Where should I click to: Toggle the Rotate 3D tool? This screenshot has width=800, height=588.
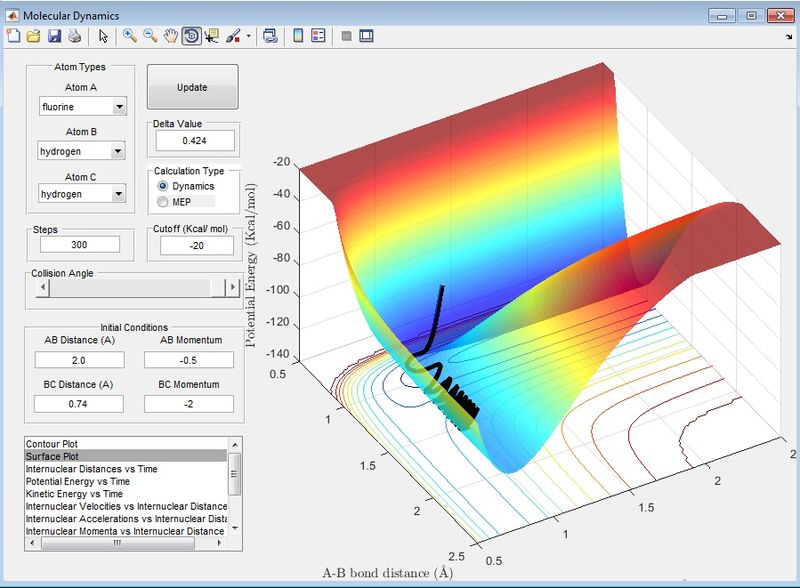coord(190,36)
